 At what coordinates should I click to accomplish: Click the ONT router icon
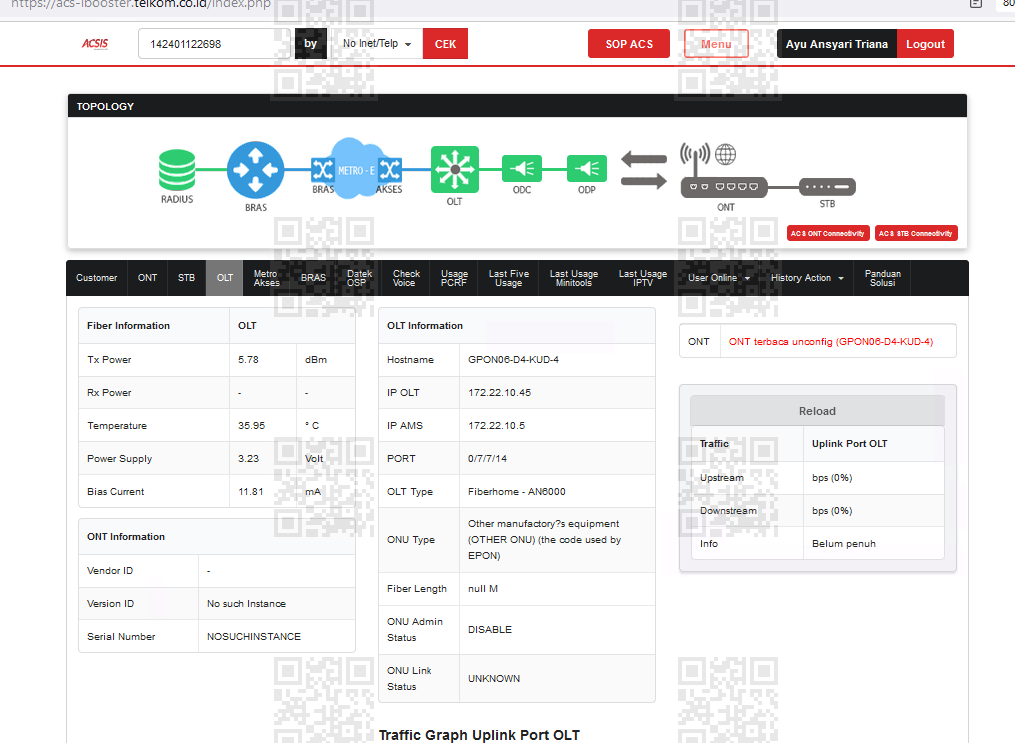[724, 187]
